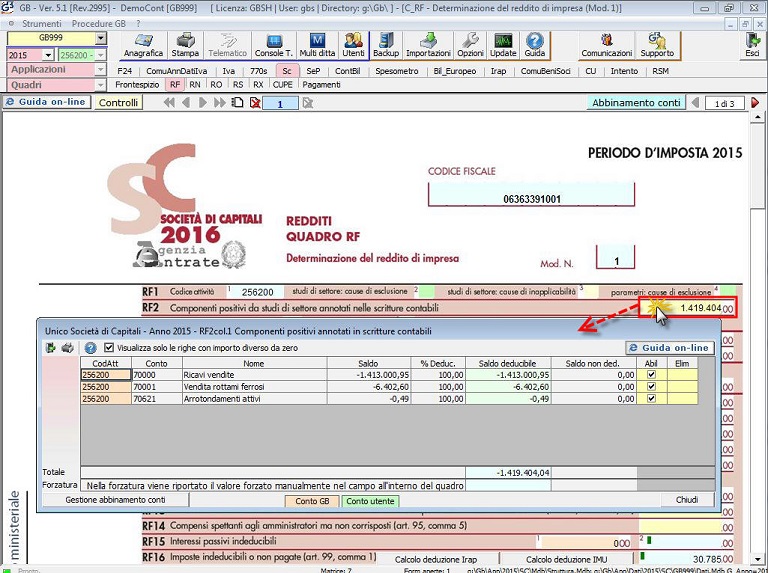768x573 pixels.
Task: Start Backup from the toolbar
Action: click(386, 45)
